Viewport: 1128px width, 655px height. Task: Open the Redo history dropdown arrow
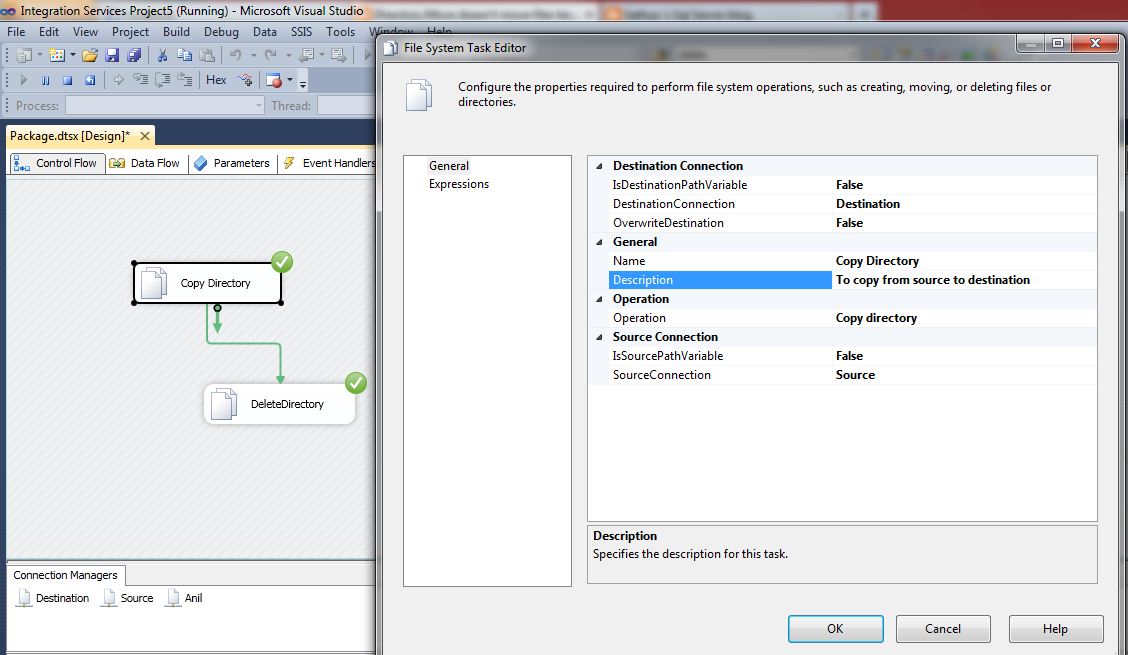pyautogui.click(x=288, y=55)
